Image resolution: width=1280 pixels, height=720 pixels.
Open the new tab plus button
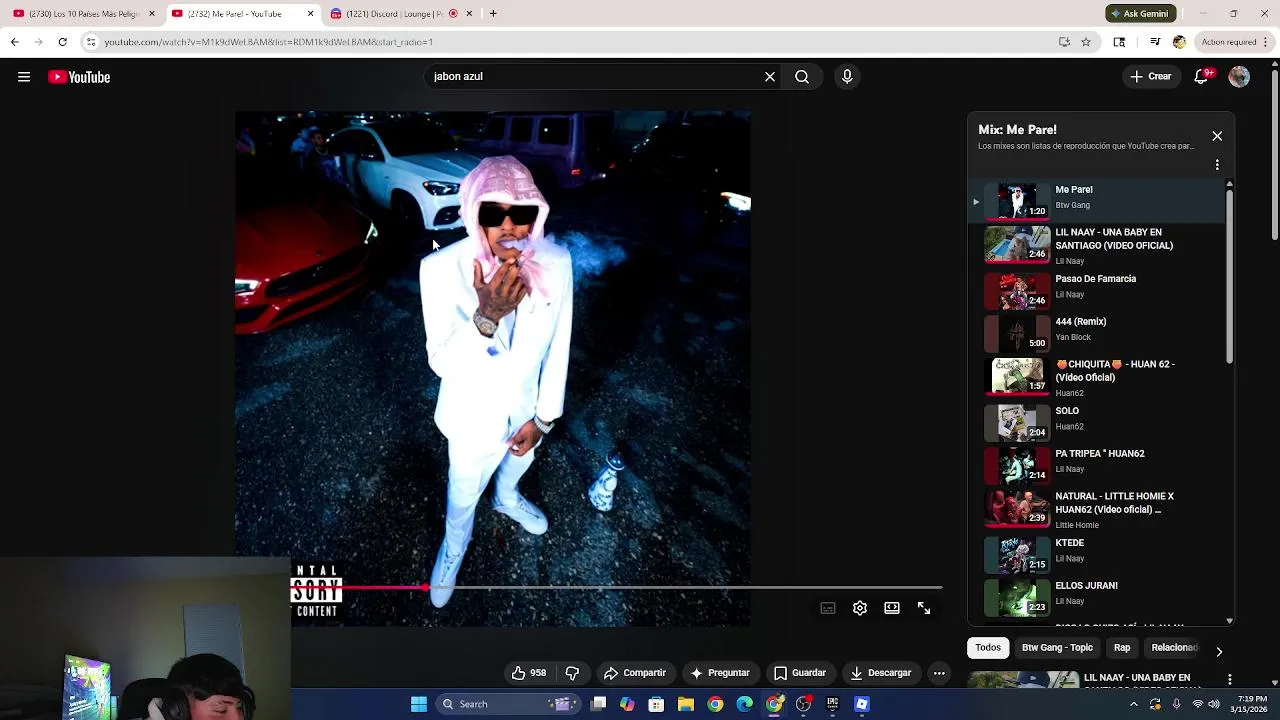[x=493, y=14]
